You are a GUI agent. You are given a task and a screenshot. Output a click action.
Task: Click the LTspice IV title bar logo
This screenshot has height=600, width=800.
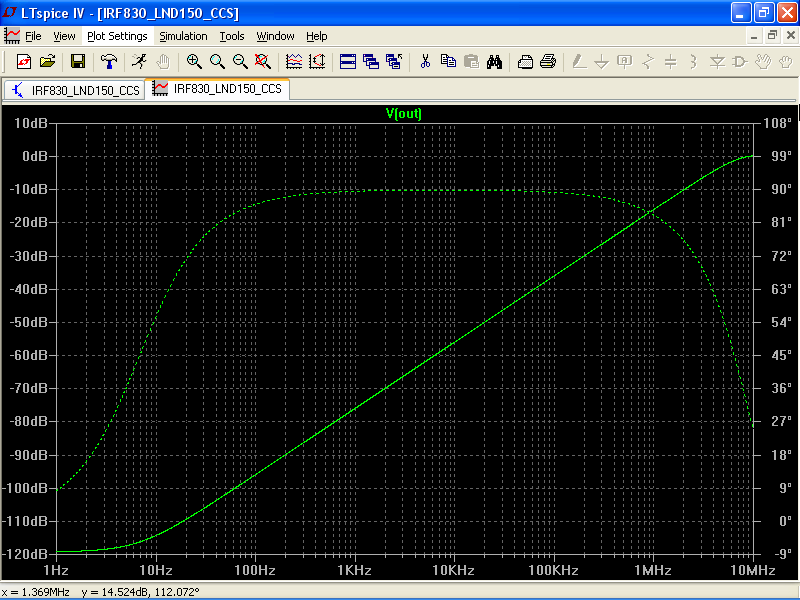10,13
